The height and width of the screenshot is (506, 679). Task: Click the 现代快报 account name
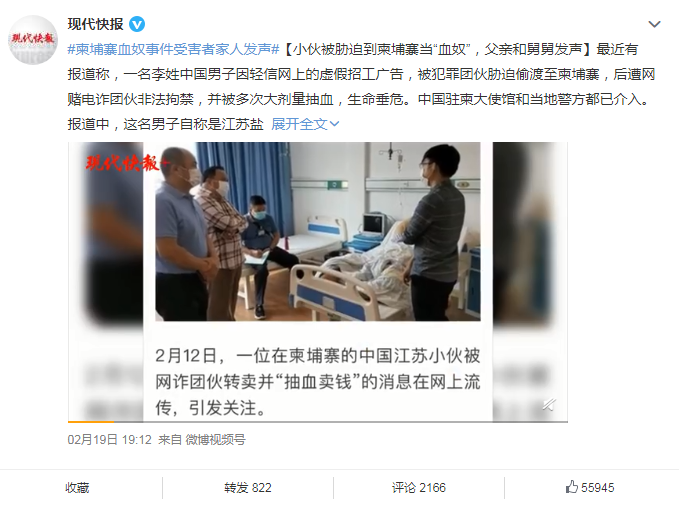[95, 24]
